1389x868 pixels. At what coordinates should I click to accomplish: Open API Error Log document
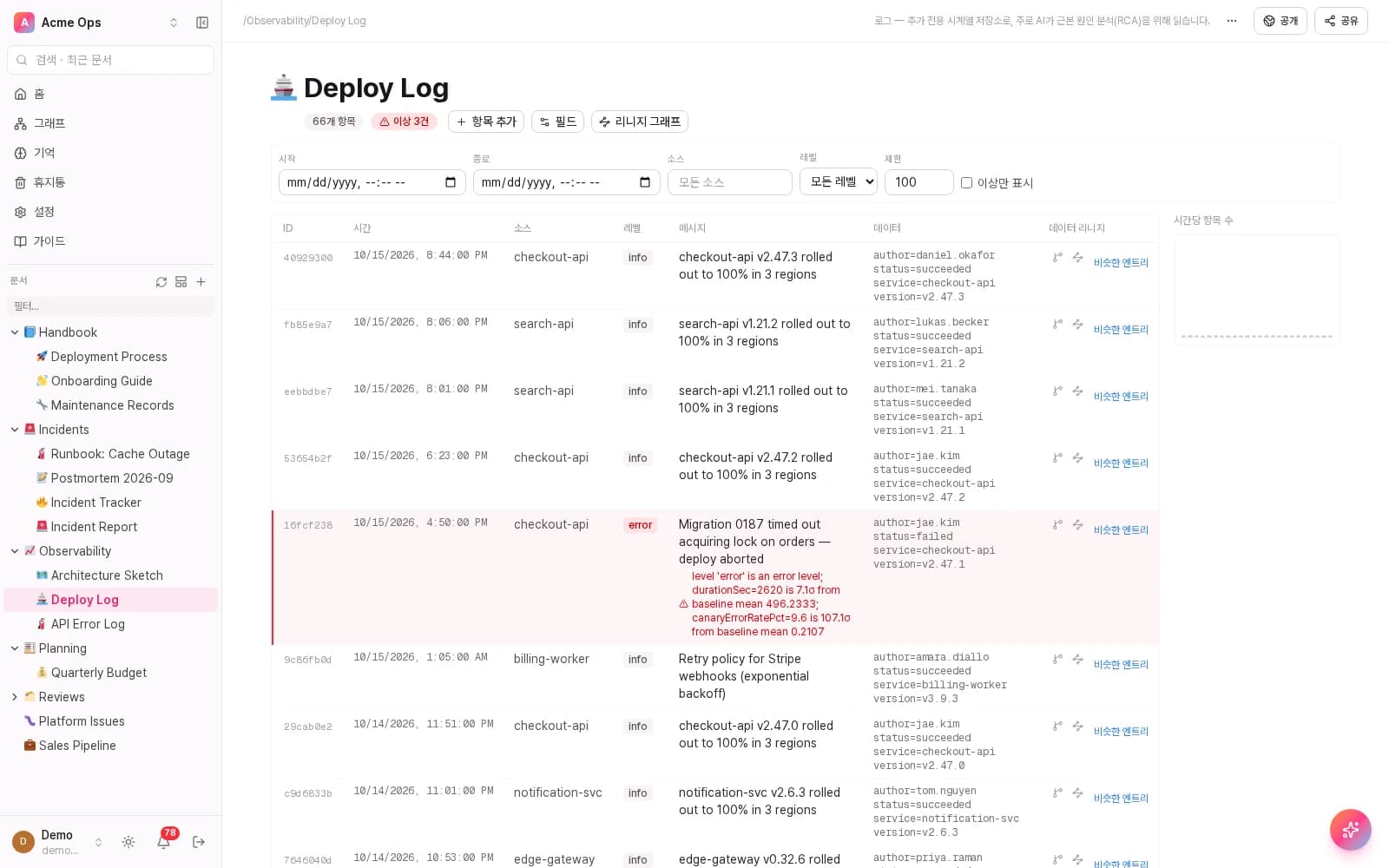88,624
